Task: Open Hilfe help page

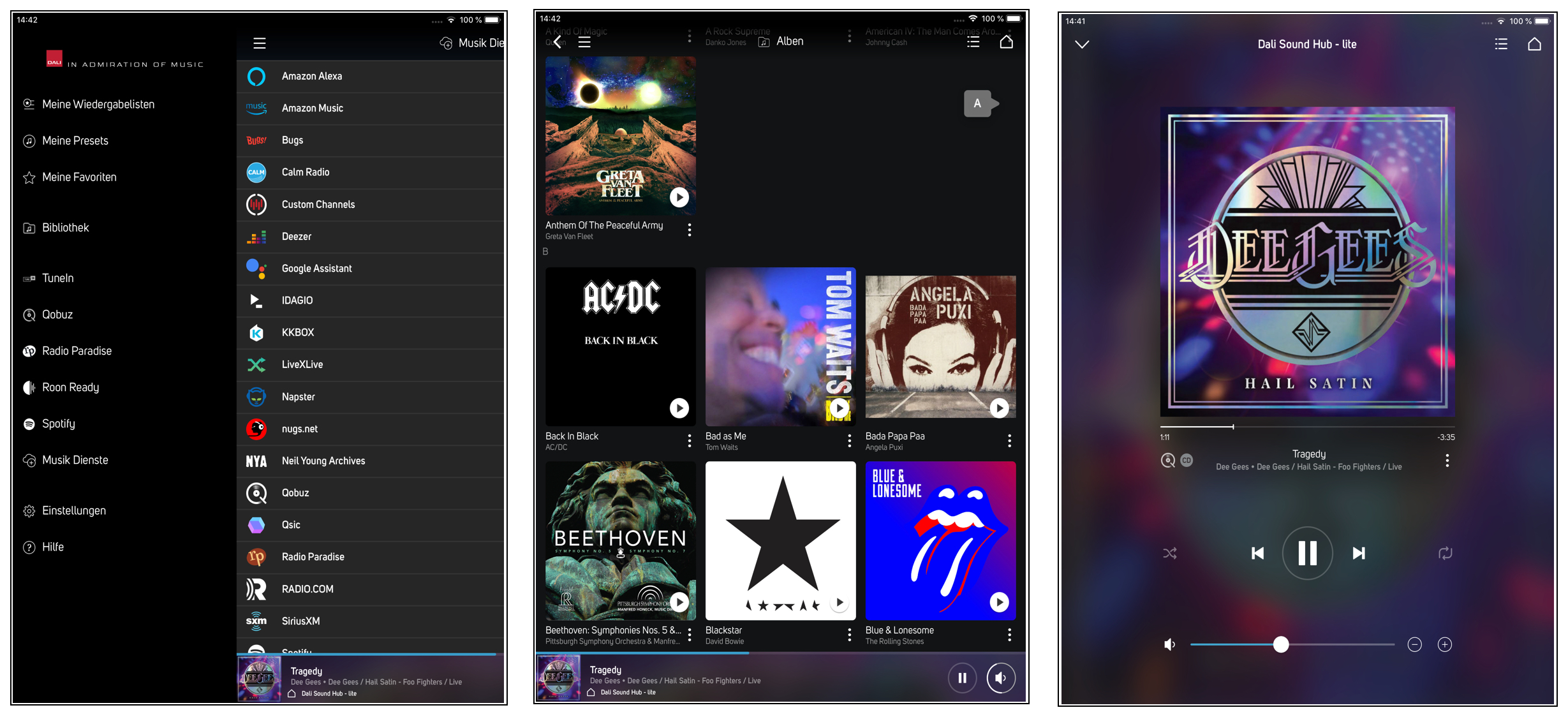Action: coord(43,547)
